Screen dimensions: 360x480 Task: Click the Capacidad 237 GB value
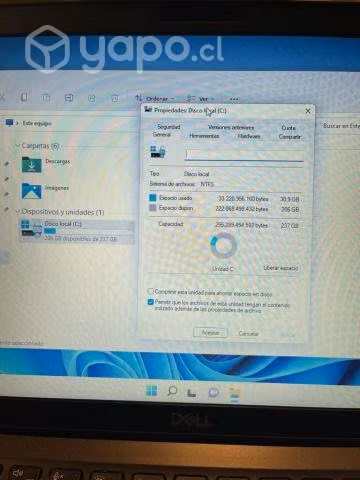[289, 226]
